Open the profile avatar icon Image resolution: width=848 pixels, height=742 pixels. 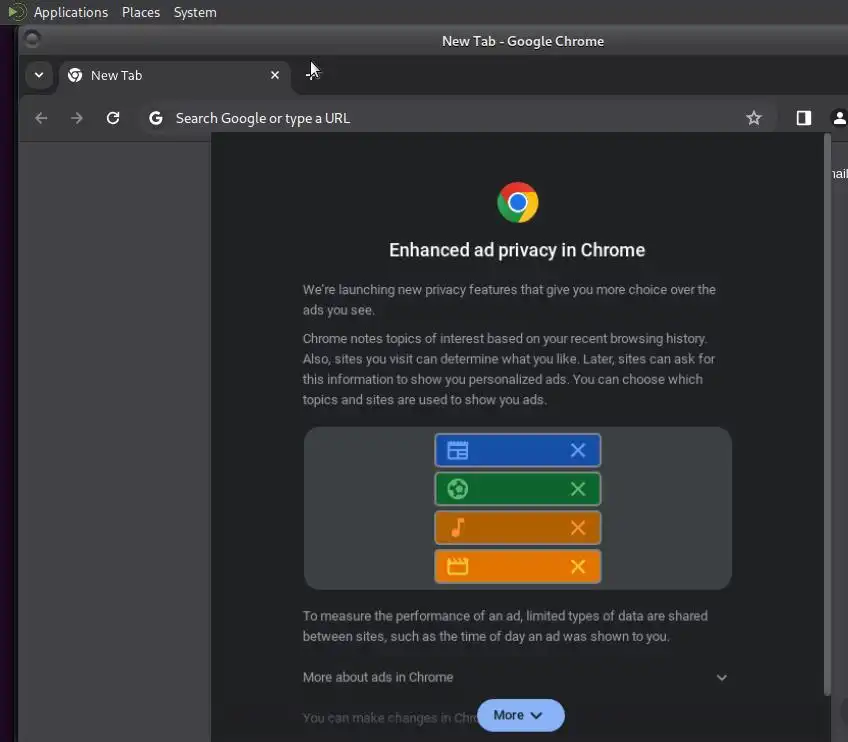click(839, 118)
